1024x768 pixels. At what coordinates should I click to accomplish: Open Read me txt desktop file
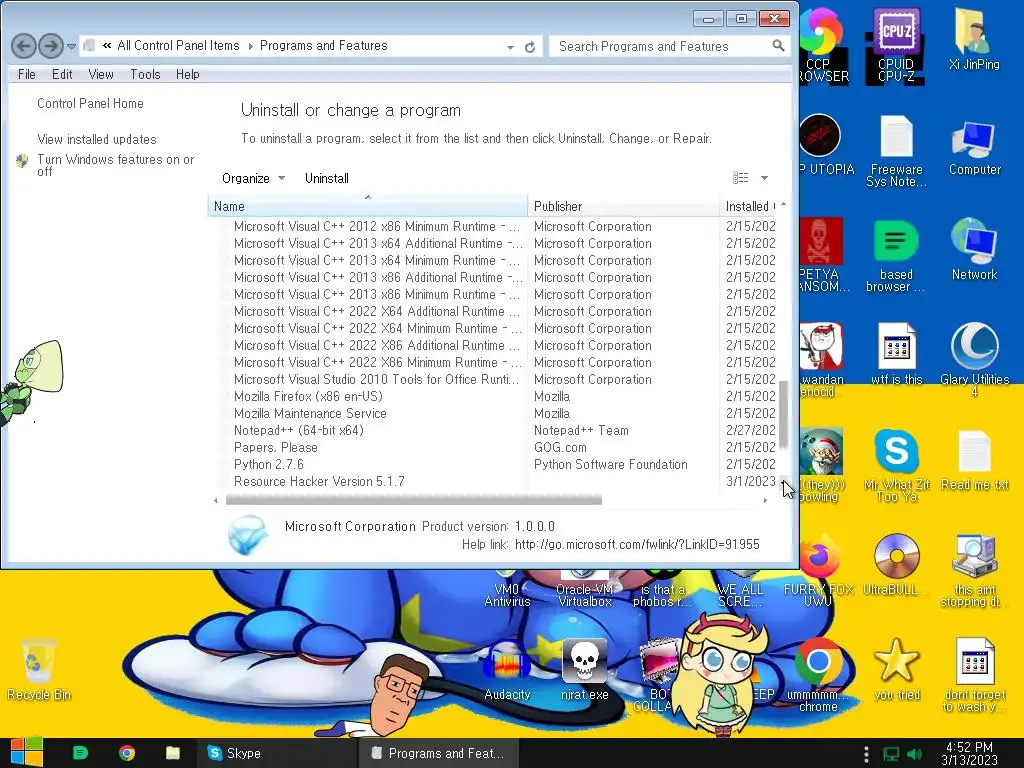[974, 460]
